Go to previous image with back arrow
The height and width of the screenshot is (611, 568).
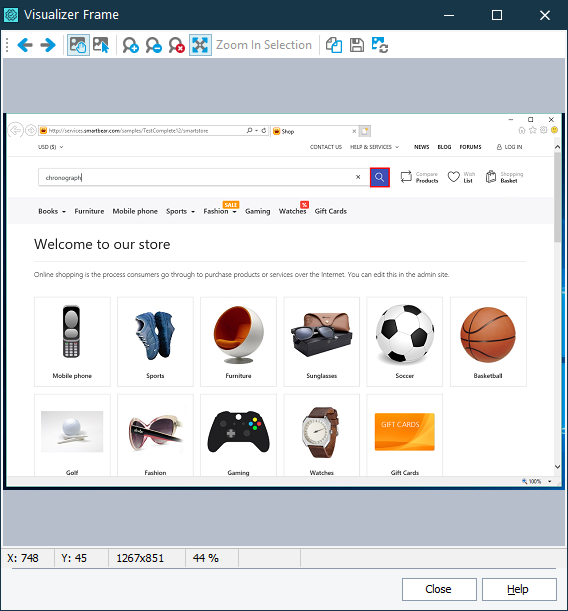tap(25, 45)
